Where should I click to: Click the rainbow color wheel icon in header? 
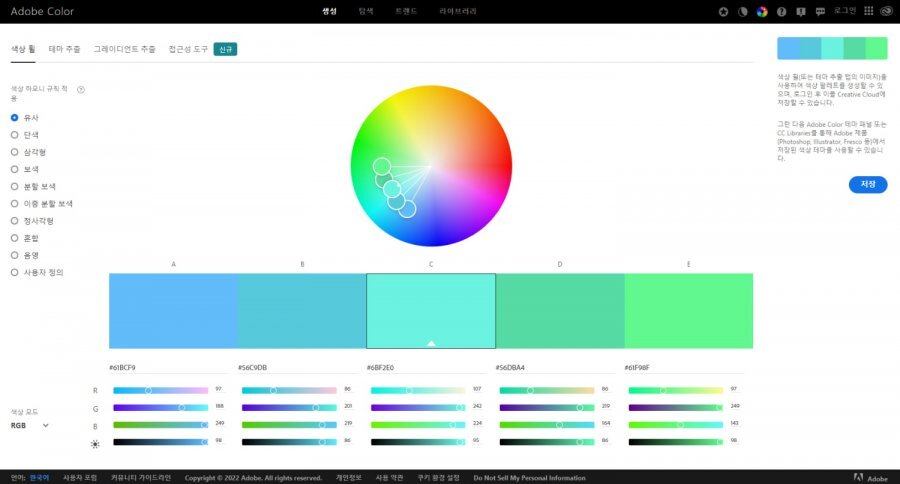pos(762,11)
